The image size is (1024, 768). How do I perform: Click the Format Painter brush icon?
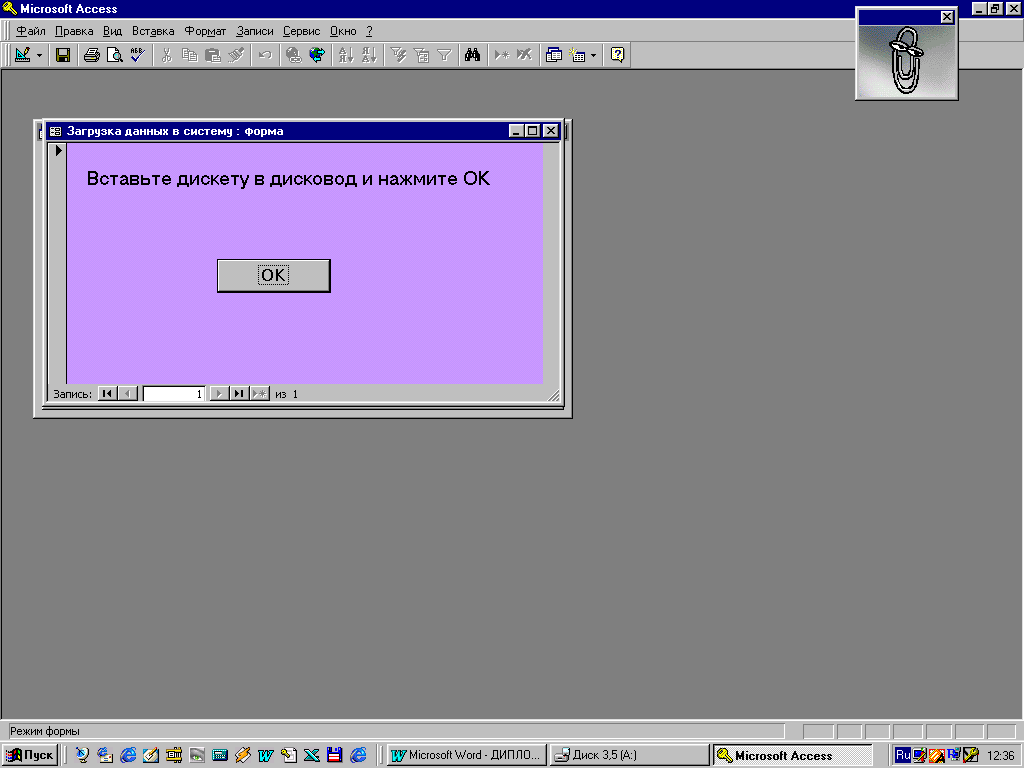(x=236, y=55)
